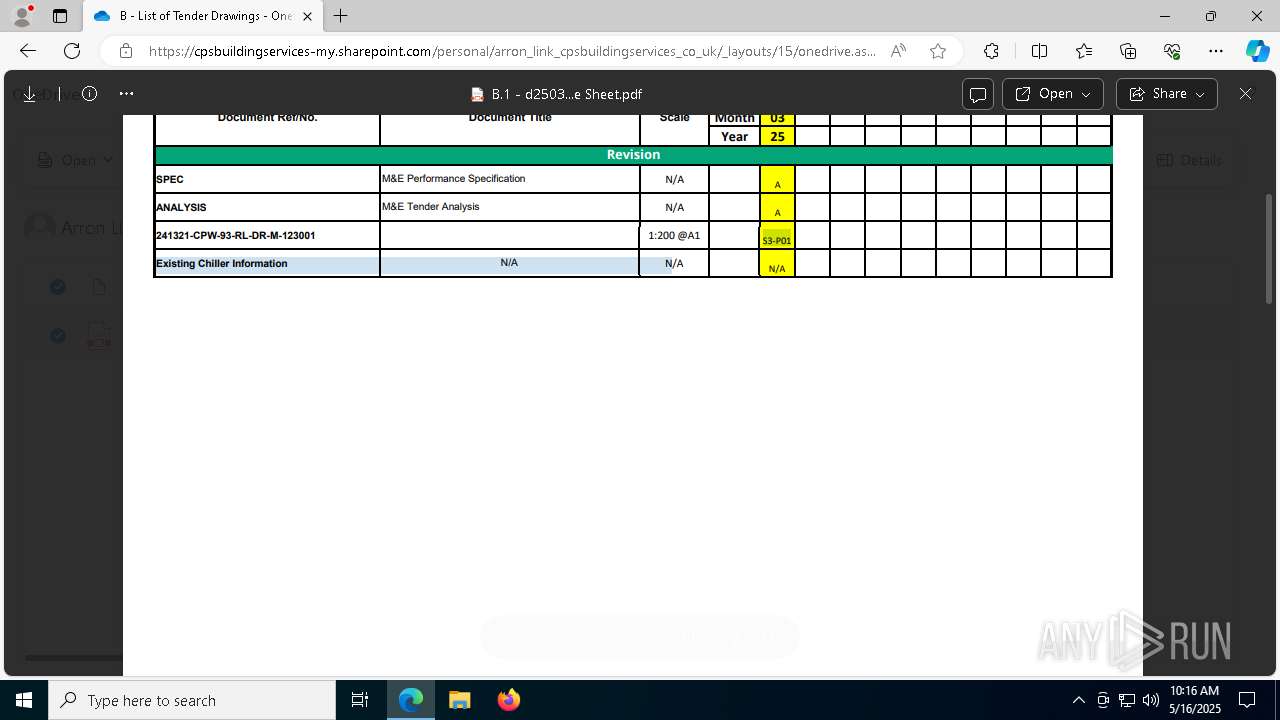This screenshot has height=720, width=1280.
Task: Open a new browser tab
Action: [341, 16]
